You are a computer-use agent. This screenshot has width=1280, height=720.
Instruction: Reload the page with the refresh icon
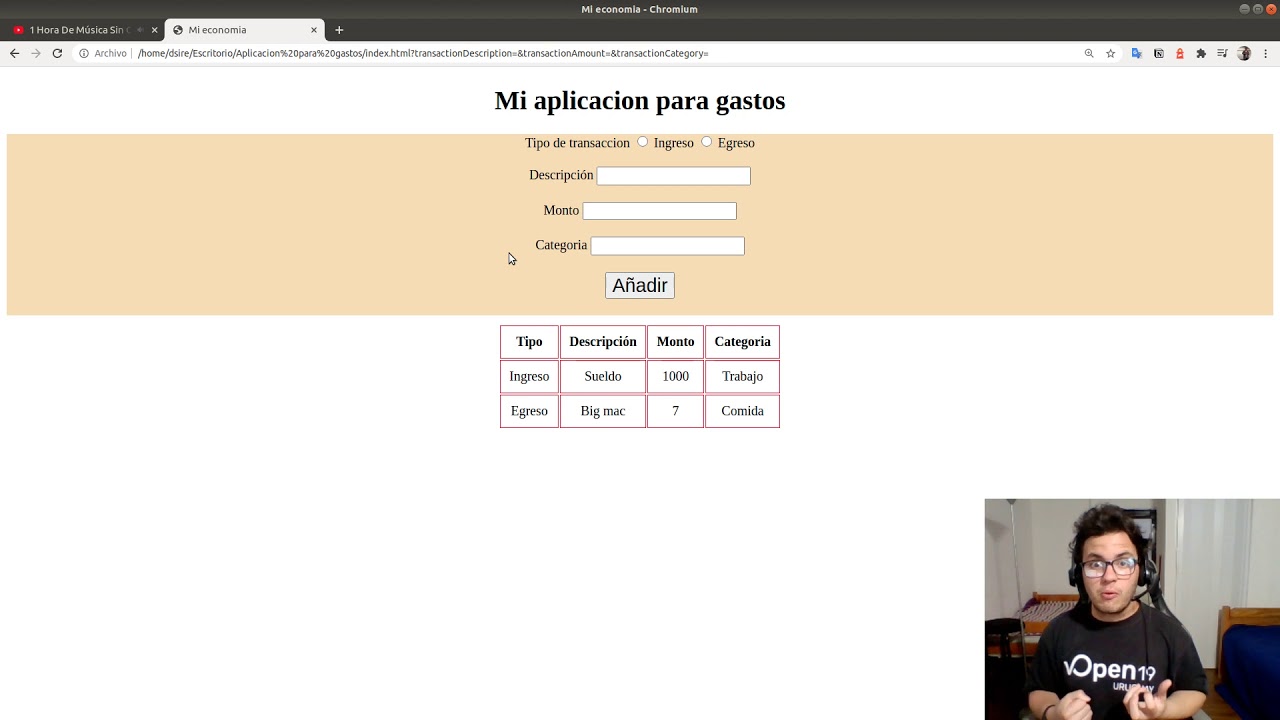coord(57,53)
